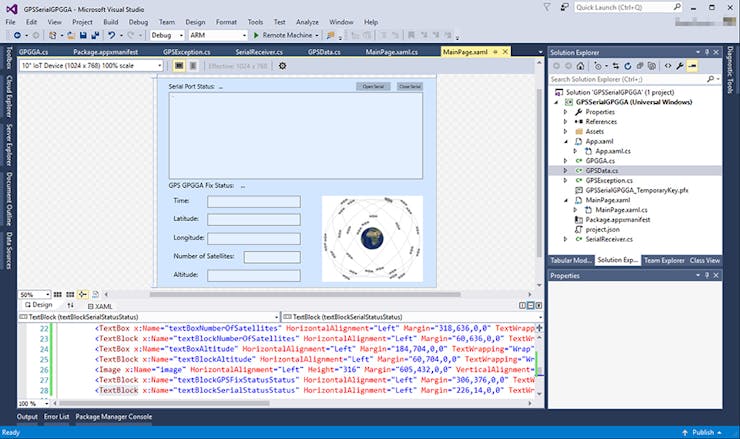This screenshot has width=740, height=439.
Task: Expand the References node in Solution Explorer
Action: pyautogui.click(x=565, y=122)
